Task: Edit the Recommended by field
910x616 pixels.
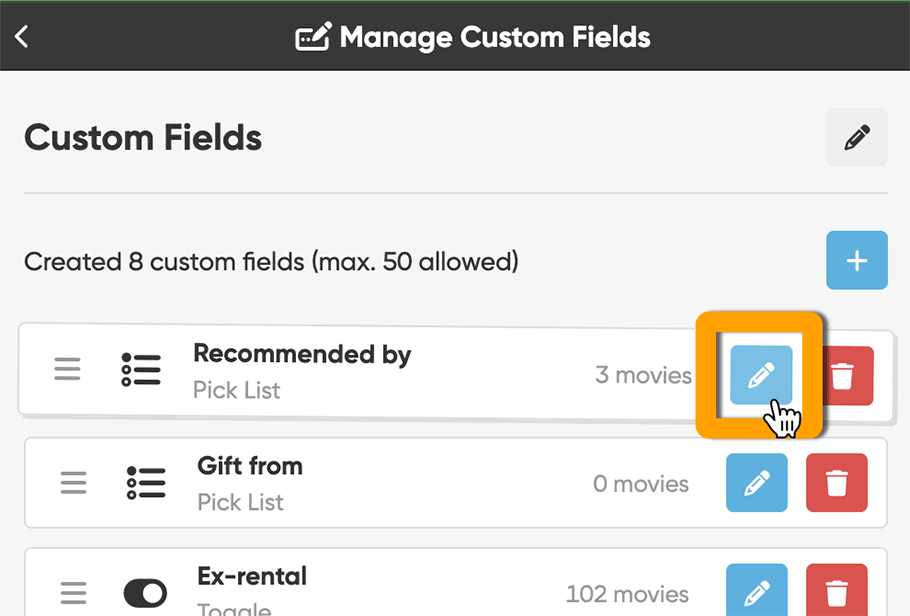Action: [x=760, y=376]
